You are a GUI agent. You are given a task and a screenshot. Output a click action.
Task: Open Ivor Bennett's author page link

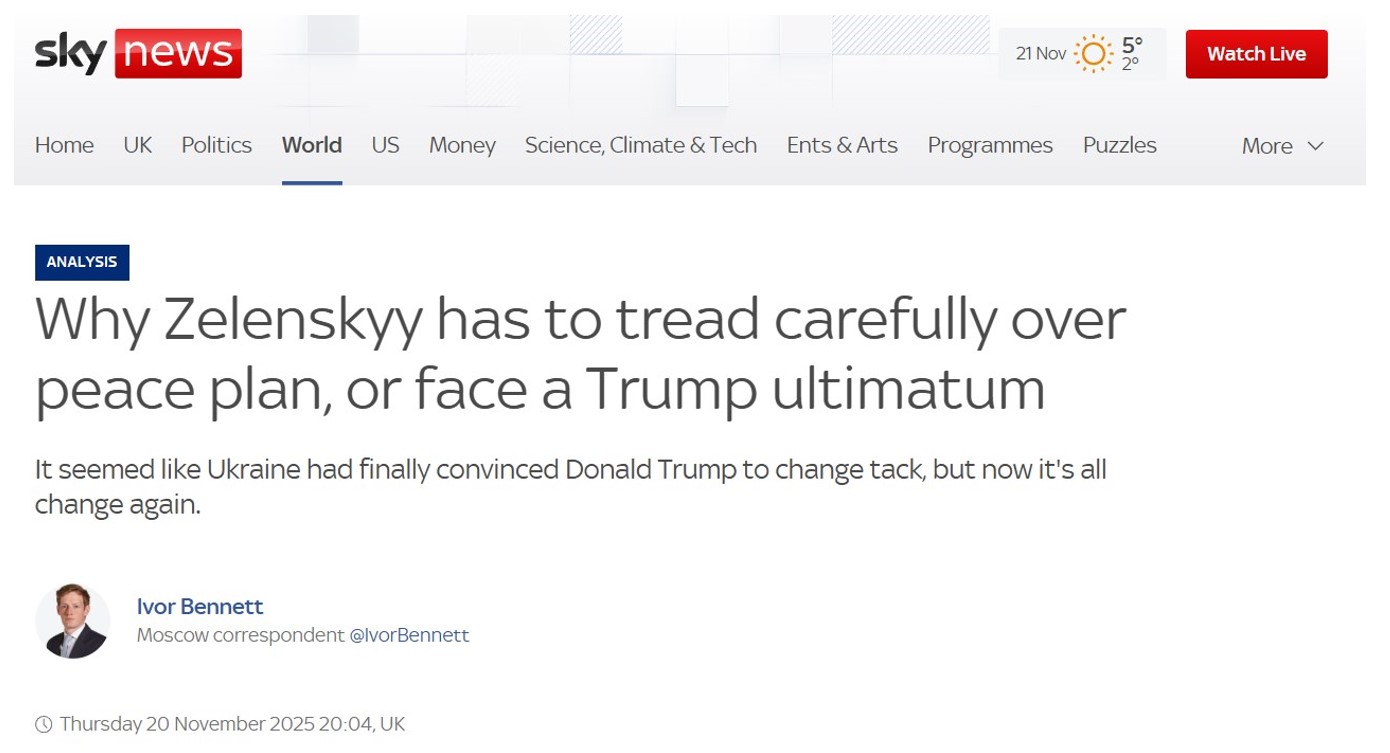coord(200,606)
